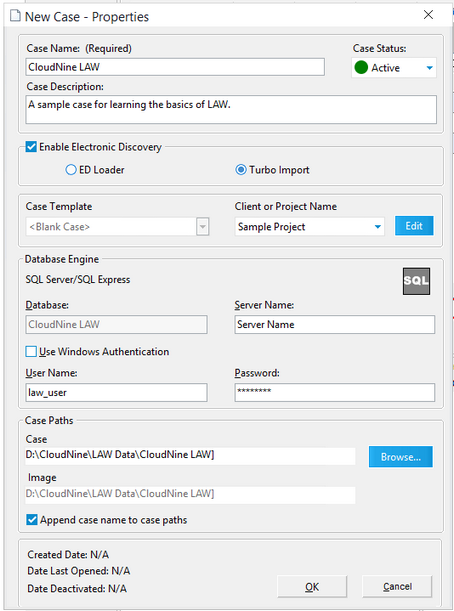Open the Case Status dropdown arrow
The image size is (454, 611).
point(429,68)
